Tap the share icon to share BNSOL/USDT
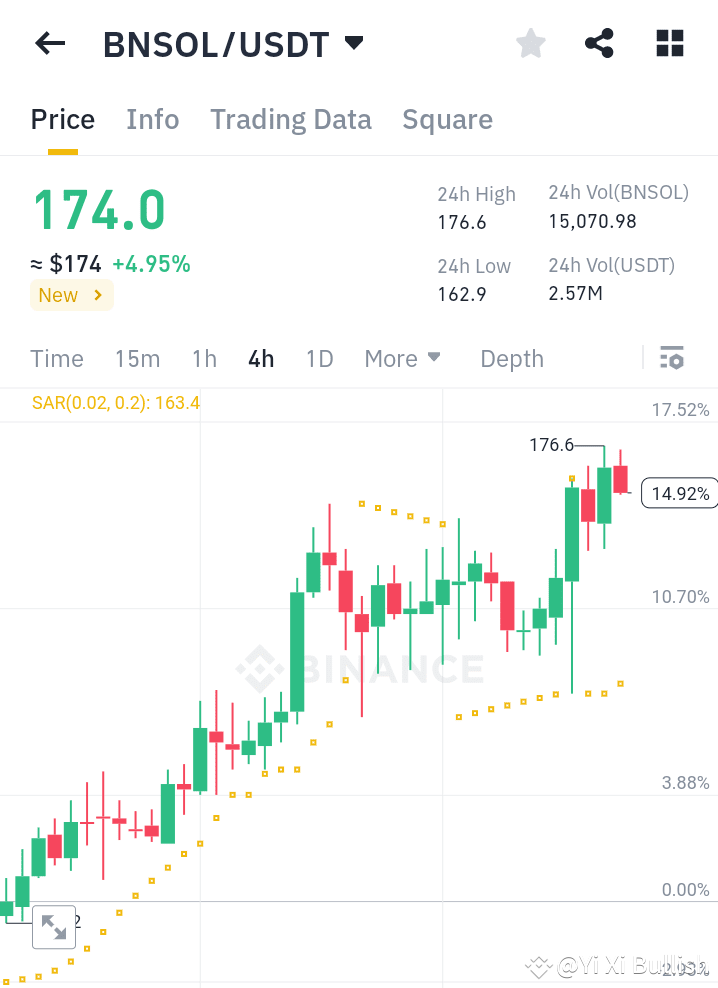 point(599,43)
